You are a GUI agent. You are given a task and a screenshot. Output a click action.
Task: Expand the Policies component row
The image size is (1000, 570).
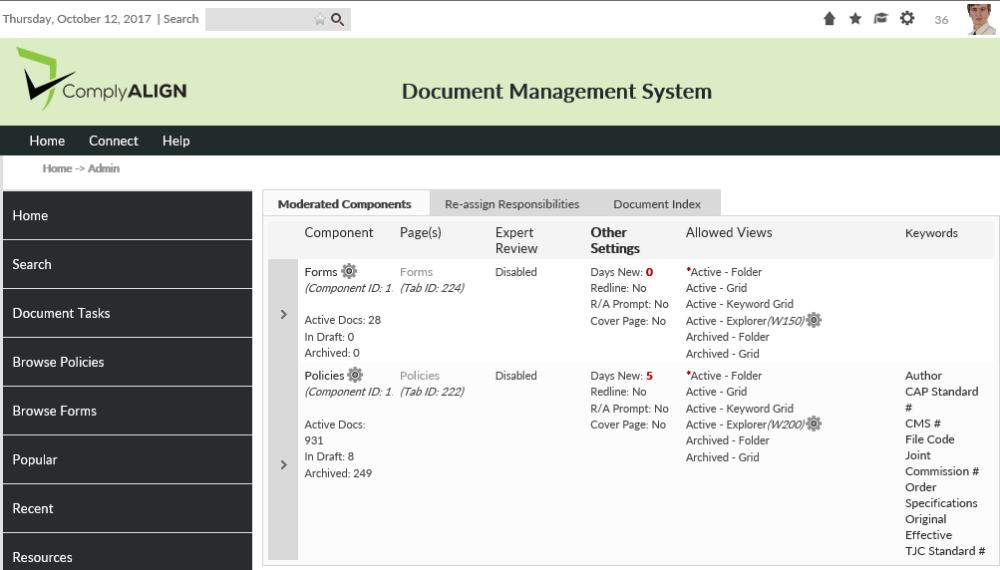point(283,464)
